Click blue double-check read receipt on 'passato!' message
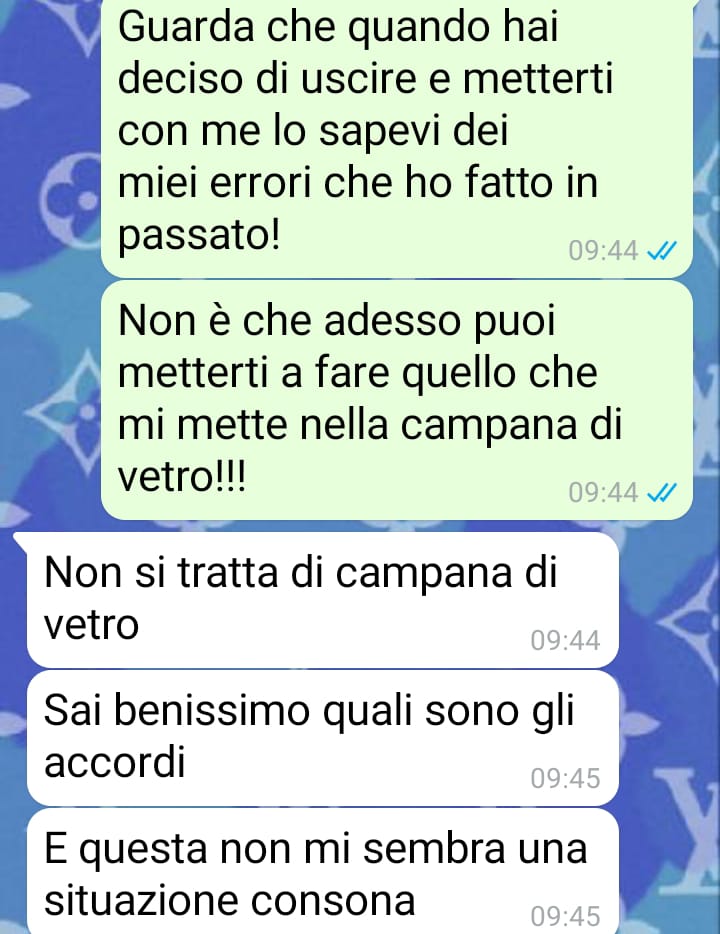 [662, 251]
